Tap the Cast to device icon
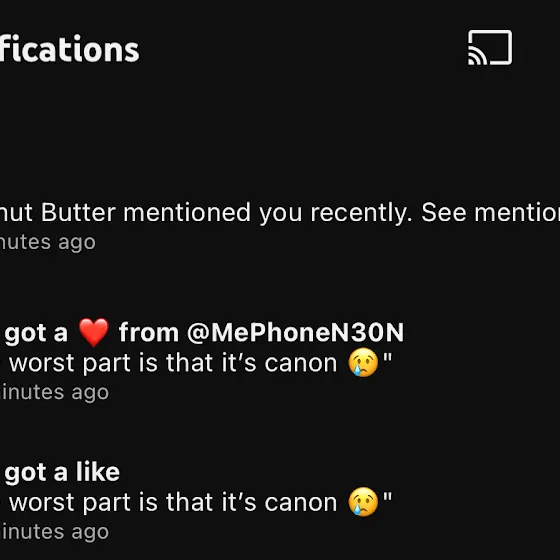 pyautogui.click(x=490, y=48)
